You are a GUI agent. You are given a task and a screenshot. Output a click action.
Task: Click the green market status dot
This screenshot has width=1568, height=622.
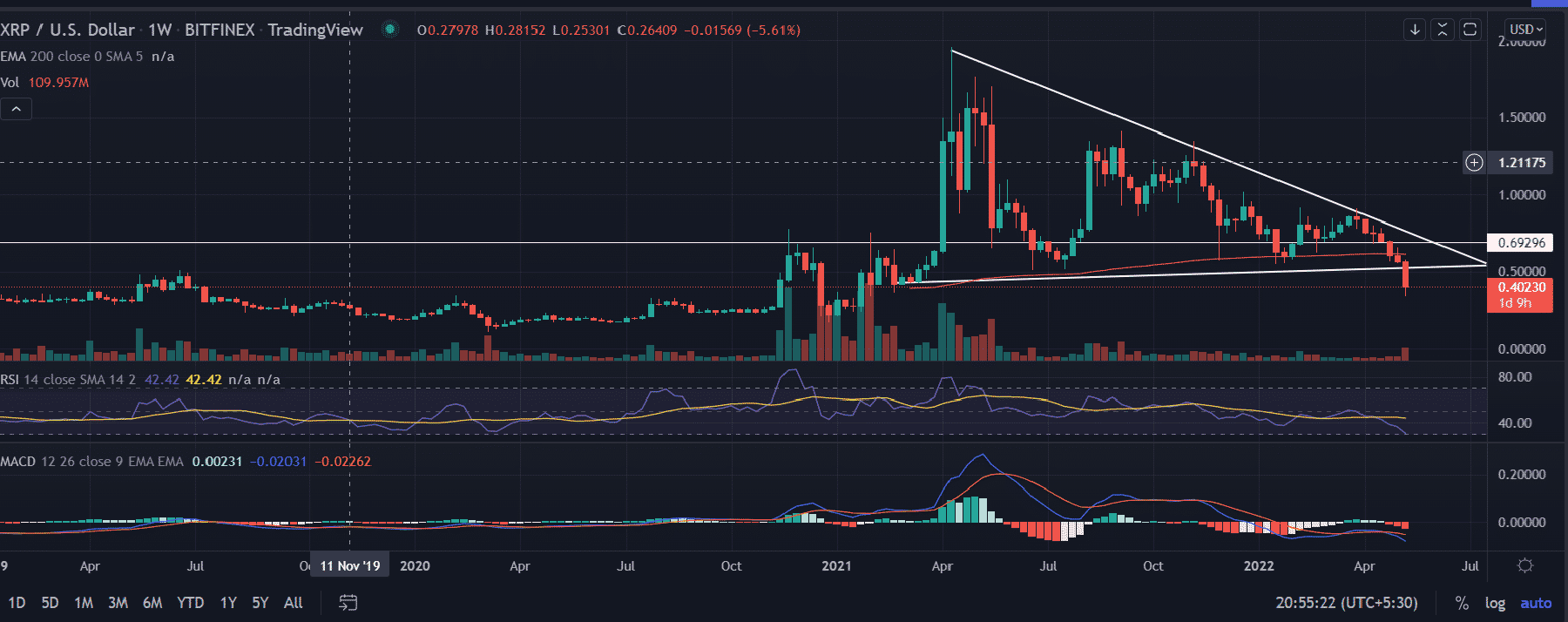click(x=390, y=30)
